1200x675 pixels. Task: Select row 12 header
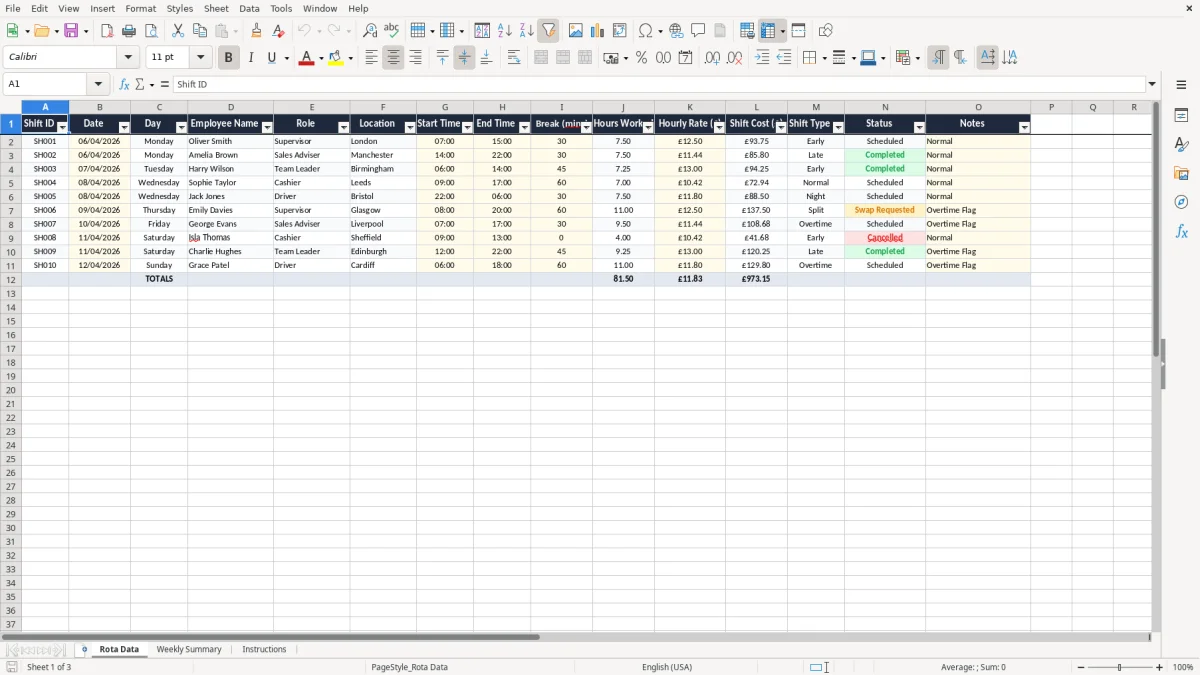tap(10, 279)
